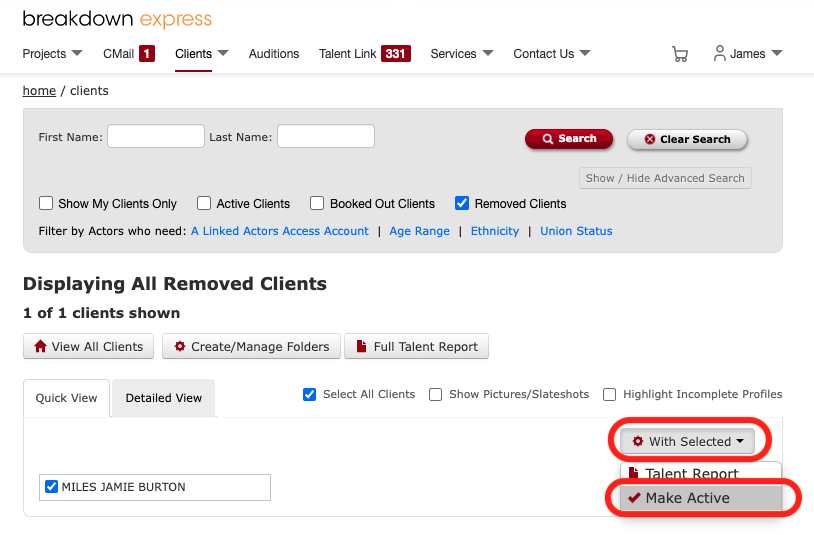Click the house icon on View All Clients

click(40, 346)
